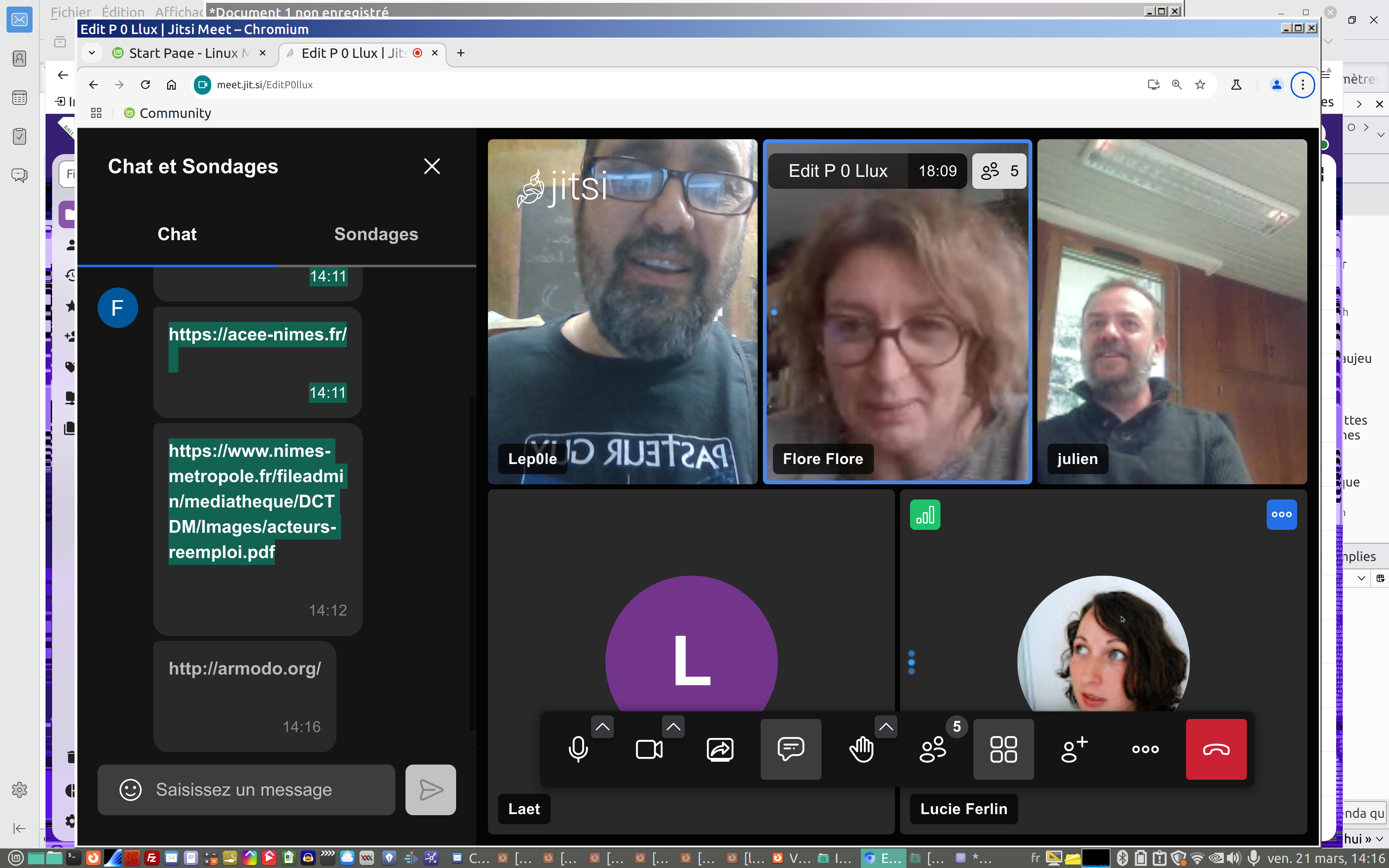The height and width of the screenshot is (868, 1389).
Task: Toggle the camera off
Action: pyautogui.click(x=649, y=749)
